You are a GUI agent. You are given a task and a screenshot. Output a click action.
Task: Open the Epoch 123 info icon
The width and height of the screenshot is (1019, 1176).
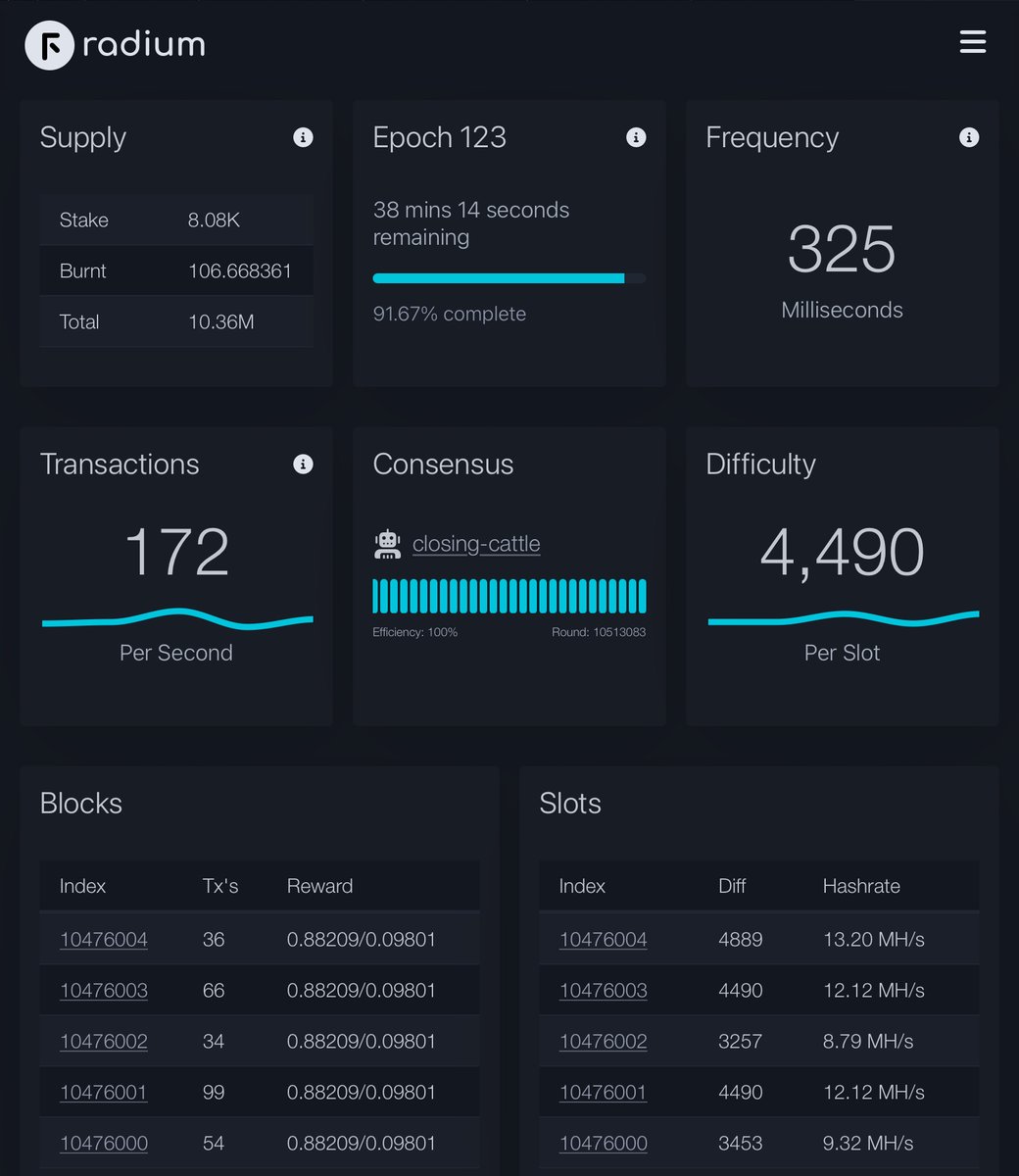click(636, 137)
